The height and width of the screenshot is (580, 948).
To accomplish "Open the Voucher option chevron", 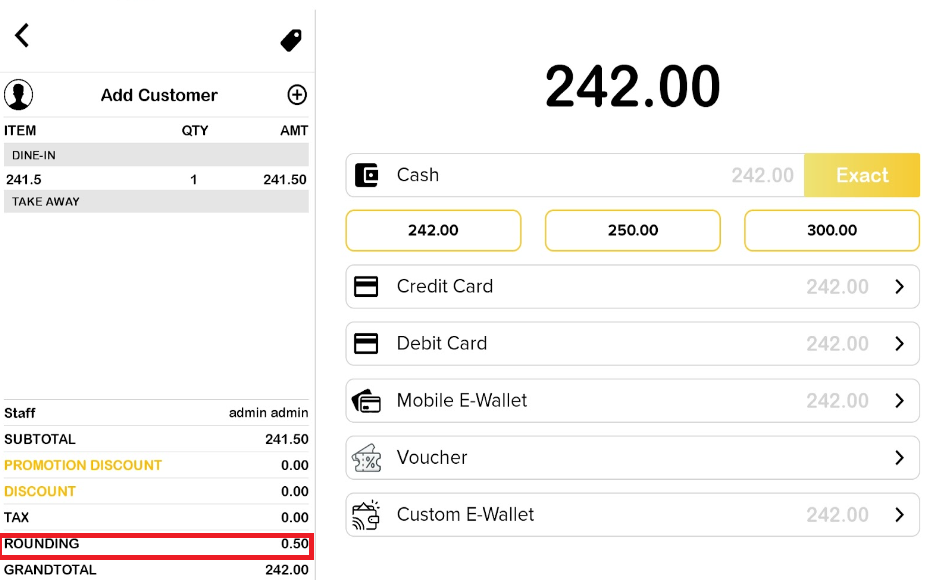I will click(x=899, y=458).
